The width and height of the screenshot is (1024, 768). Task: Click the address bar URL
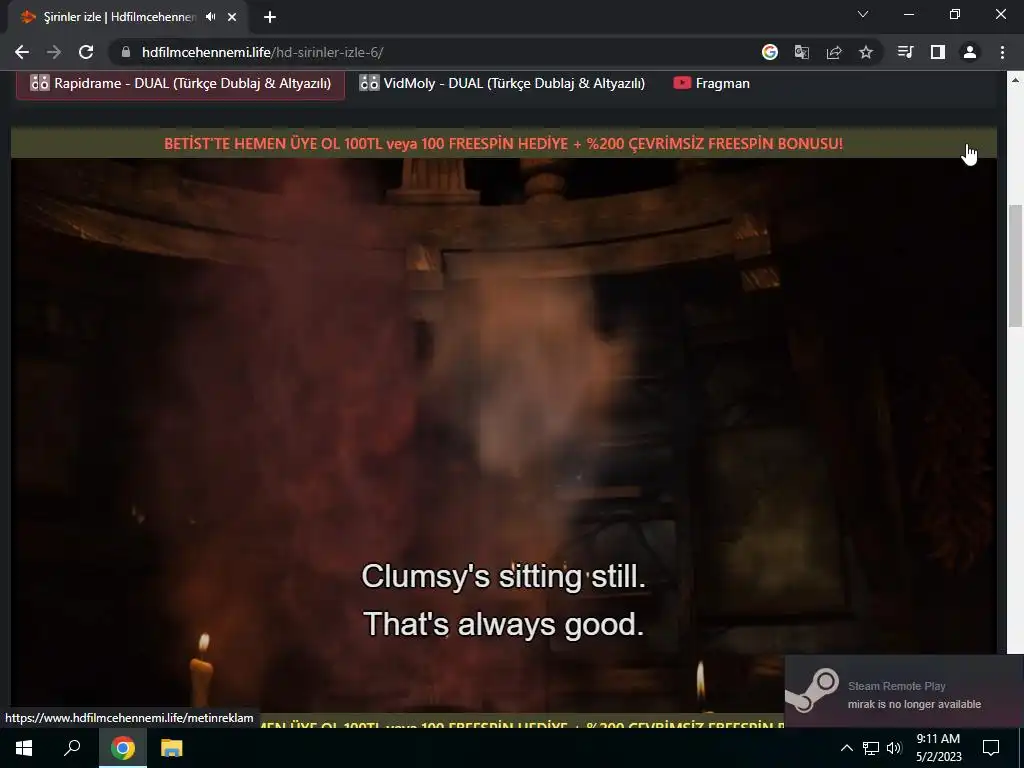coord(263,52)
